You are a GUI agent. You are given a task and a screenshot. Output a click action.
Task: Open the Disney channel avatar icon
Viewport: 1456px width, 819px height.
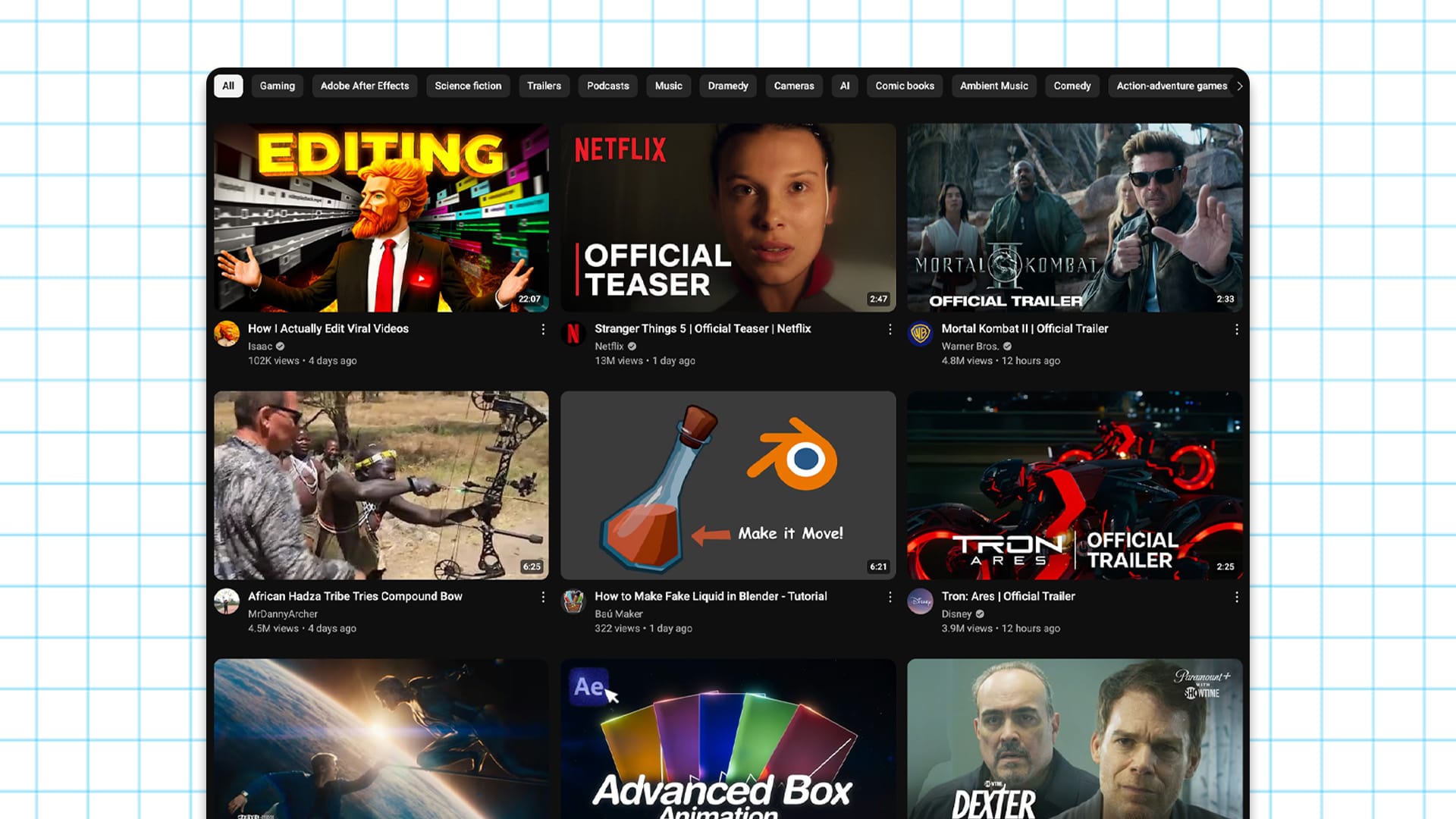tap(920, 601)
